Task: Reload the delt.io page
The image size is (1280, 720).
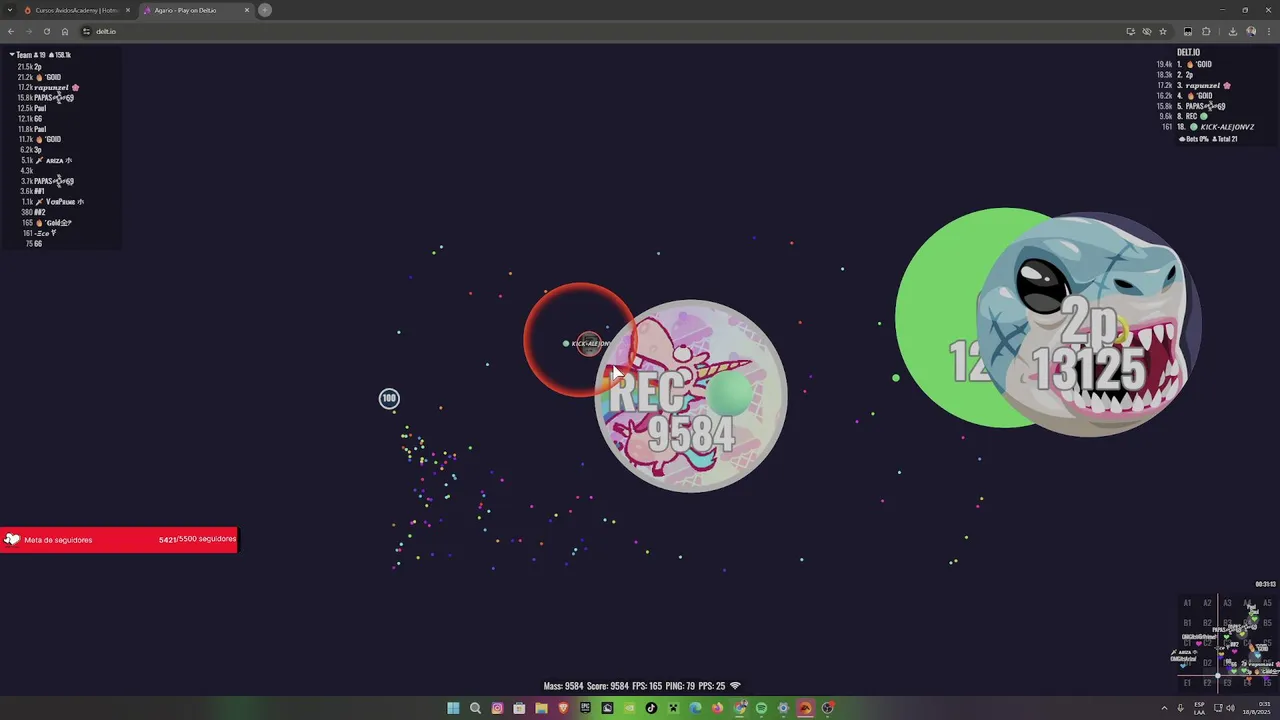Action: coord(46,31)
